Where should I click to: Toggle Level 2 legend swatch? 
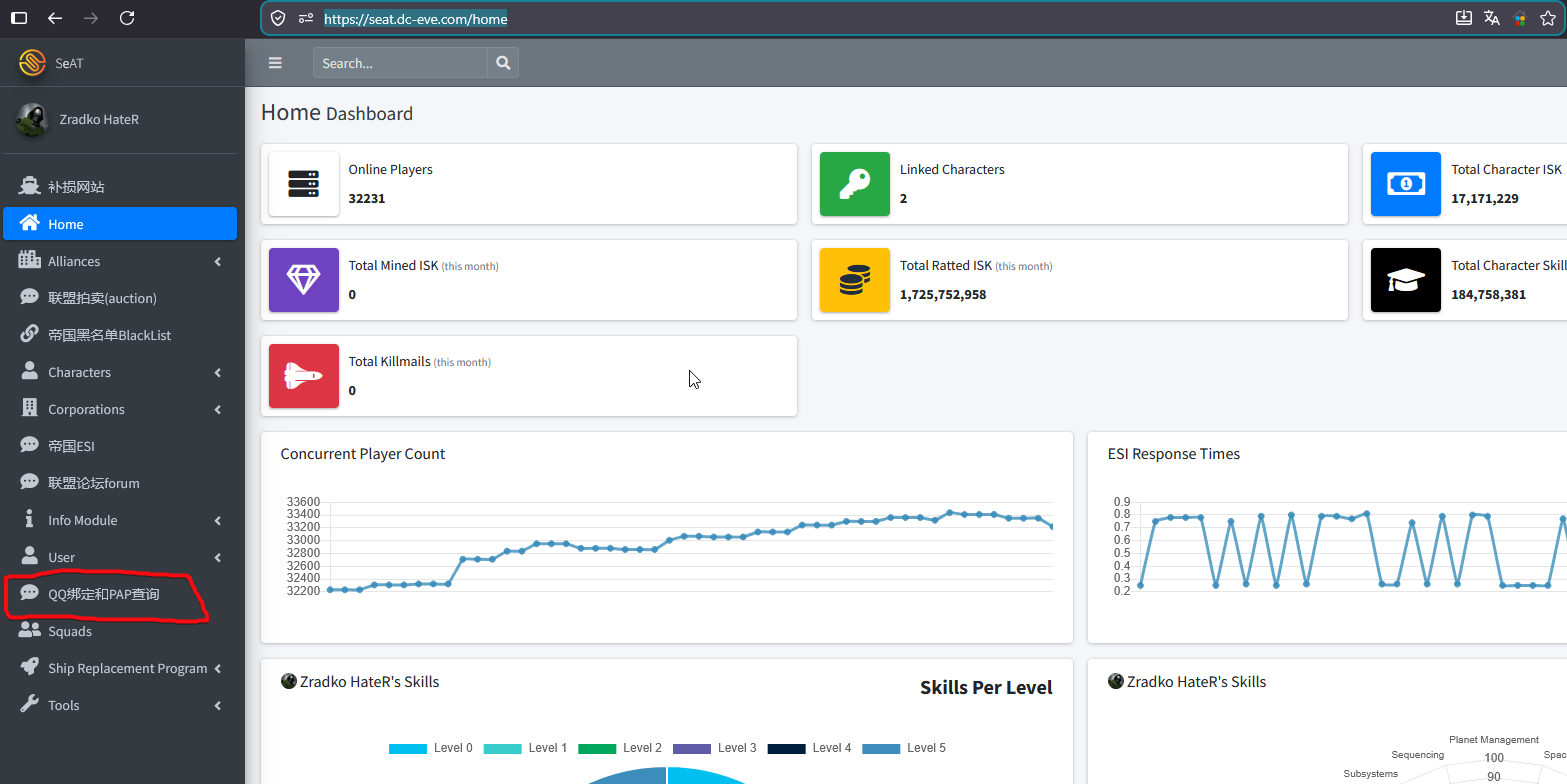pos(597,748)
